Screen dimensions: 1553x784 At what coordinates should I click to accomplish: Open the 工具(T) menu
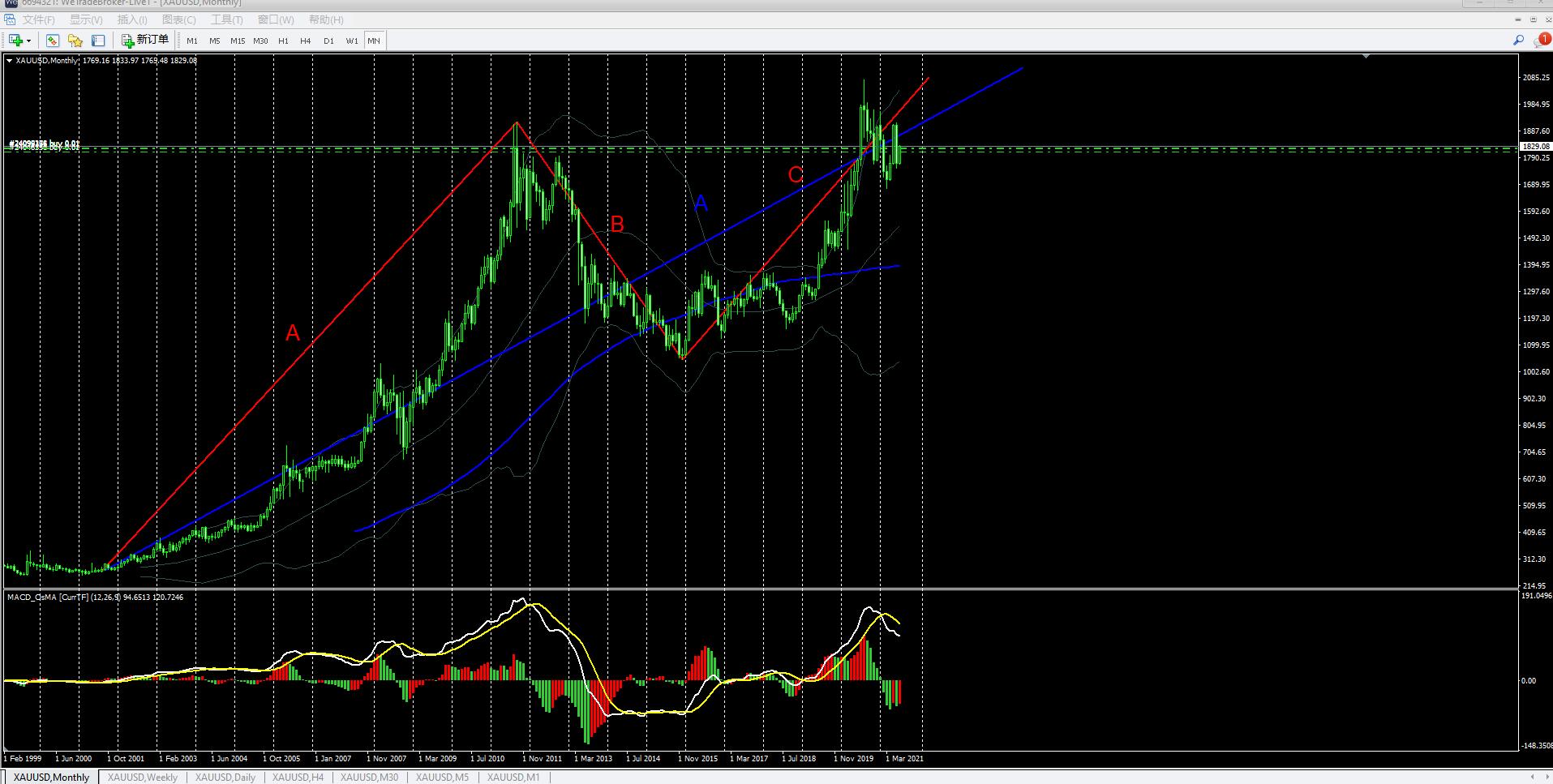coord(227,19)
